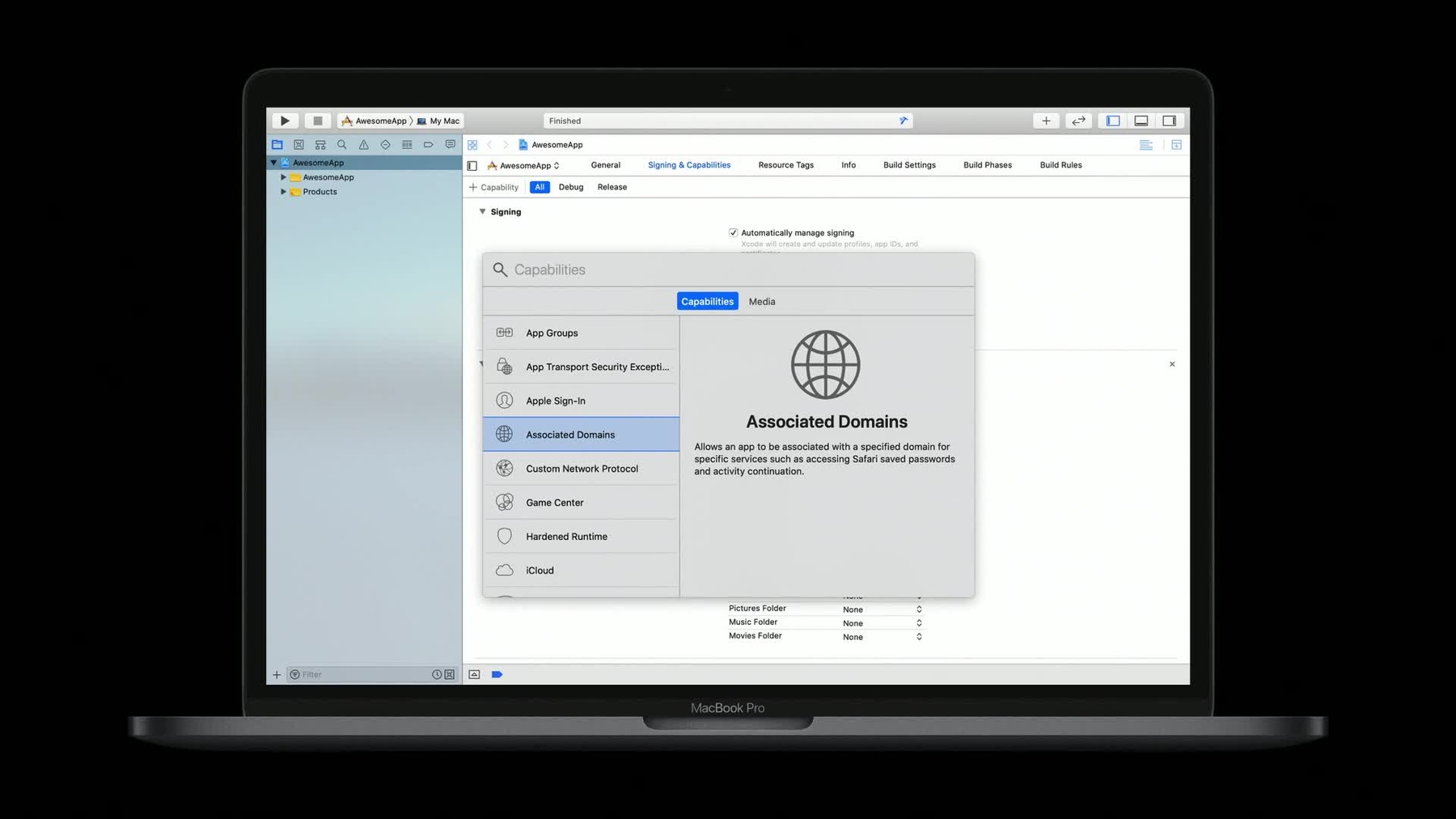The width and height of the screenshot is (1456, 819).
Task: Hide the navigator panel
Action: 1113,121
